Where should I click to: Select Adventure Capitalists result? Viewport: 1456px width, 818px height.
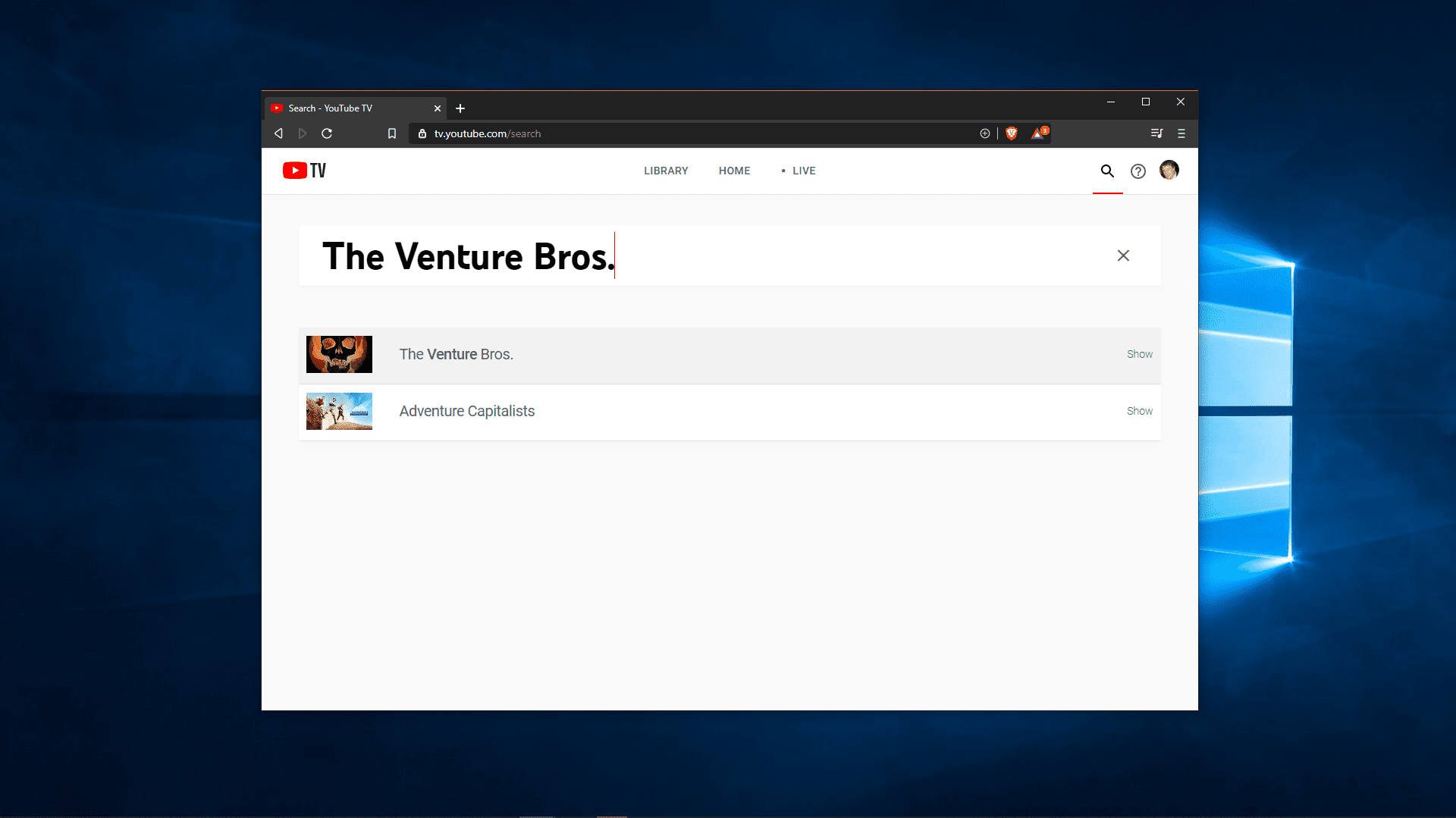click(x=730, y=412)
